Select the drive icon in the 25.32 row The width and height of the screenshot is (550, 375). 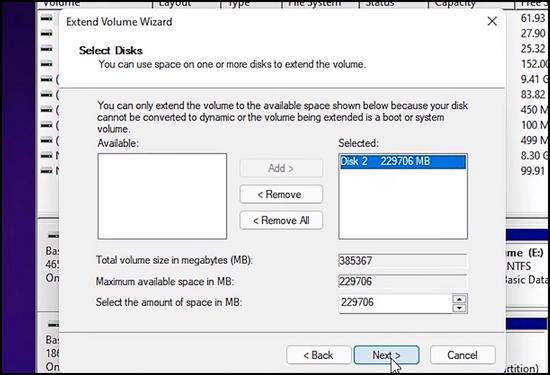pyautogui.click(x=47, y=49)
